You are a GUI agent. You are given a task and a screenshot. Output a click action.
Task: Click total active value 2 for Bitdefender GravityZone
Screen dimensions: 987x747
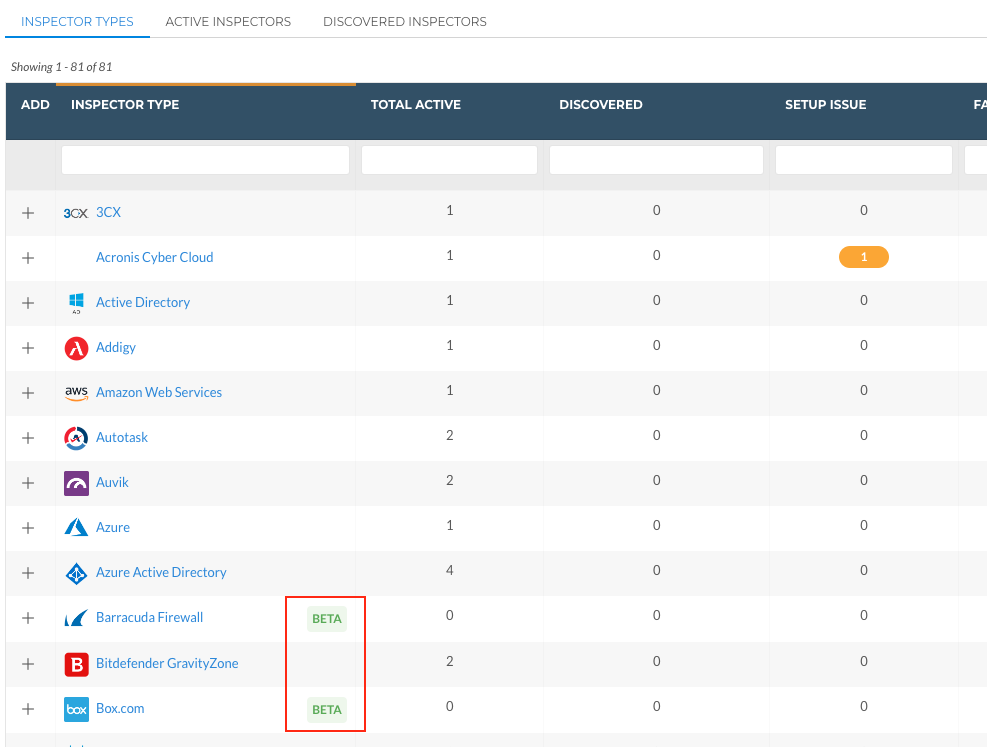point(449,661)
